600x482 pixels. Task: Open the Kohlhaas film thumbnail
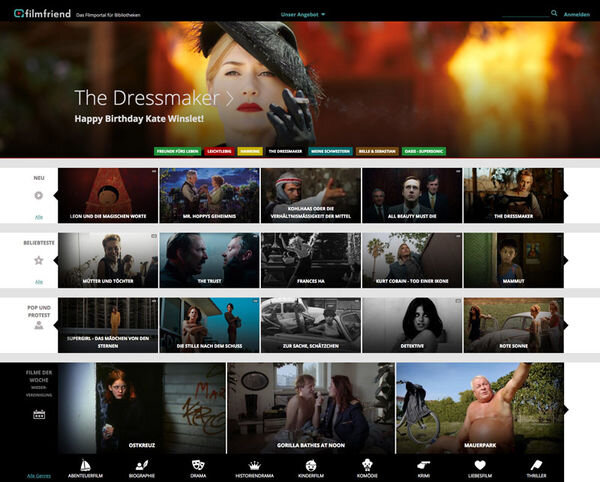[x=311, y=195]
